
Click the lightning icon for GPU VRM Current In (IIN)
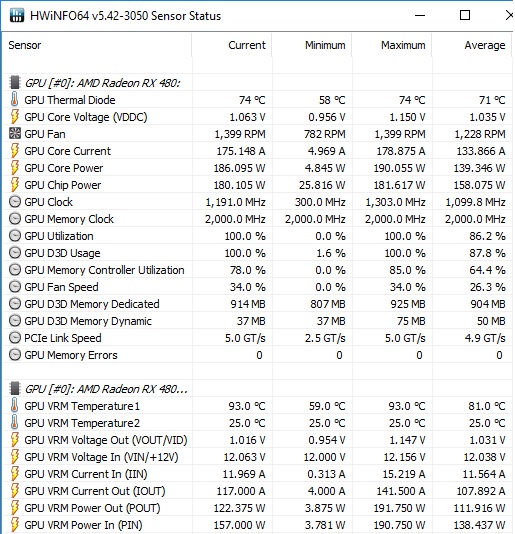[15, 474]
